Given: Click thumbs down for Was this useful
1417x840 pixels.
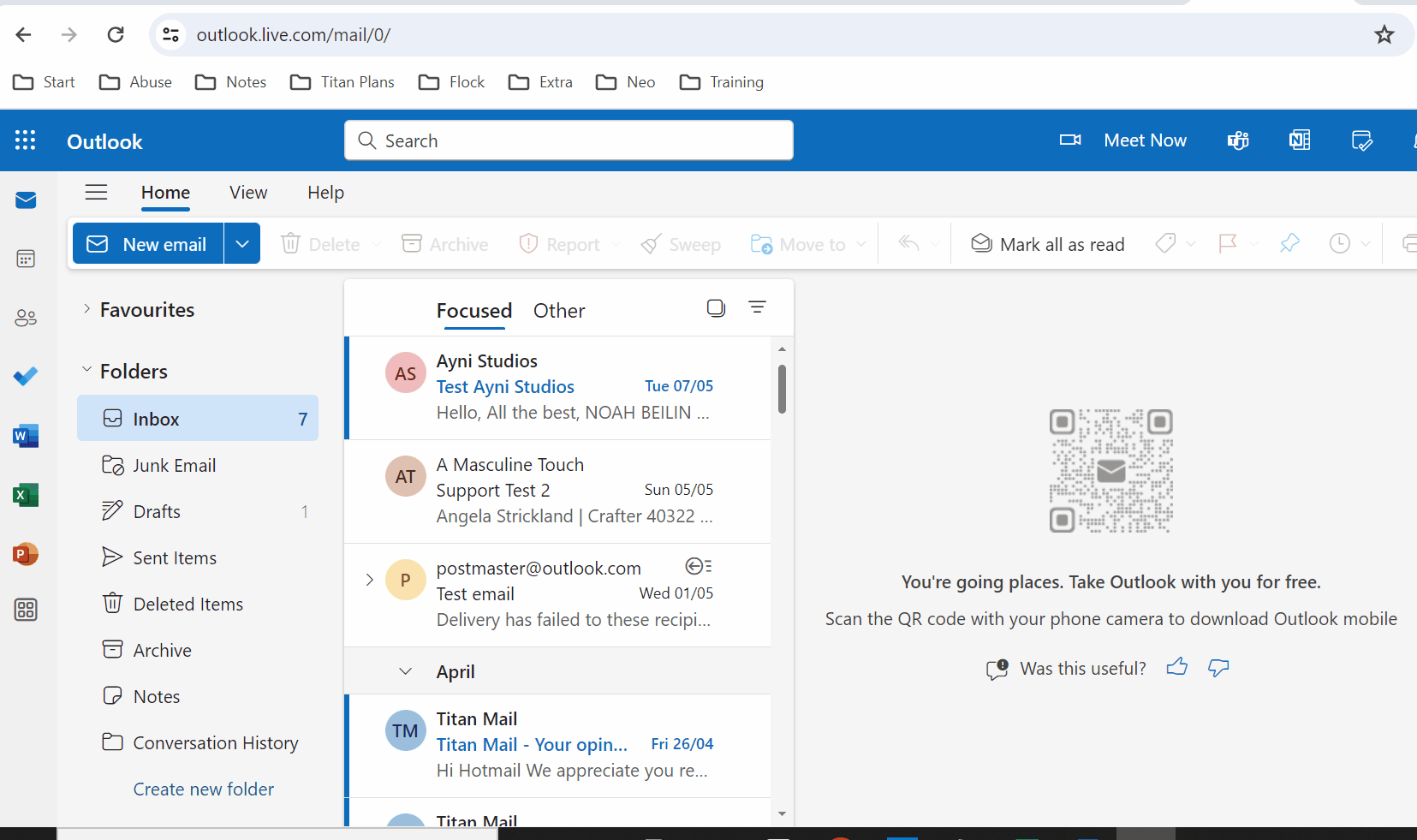Looking at the screenshot, I should click(1218, 667).
